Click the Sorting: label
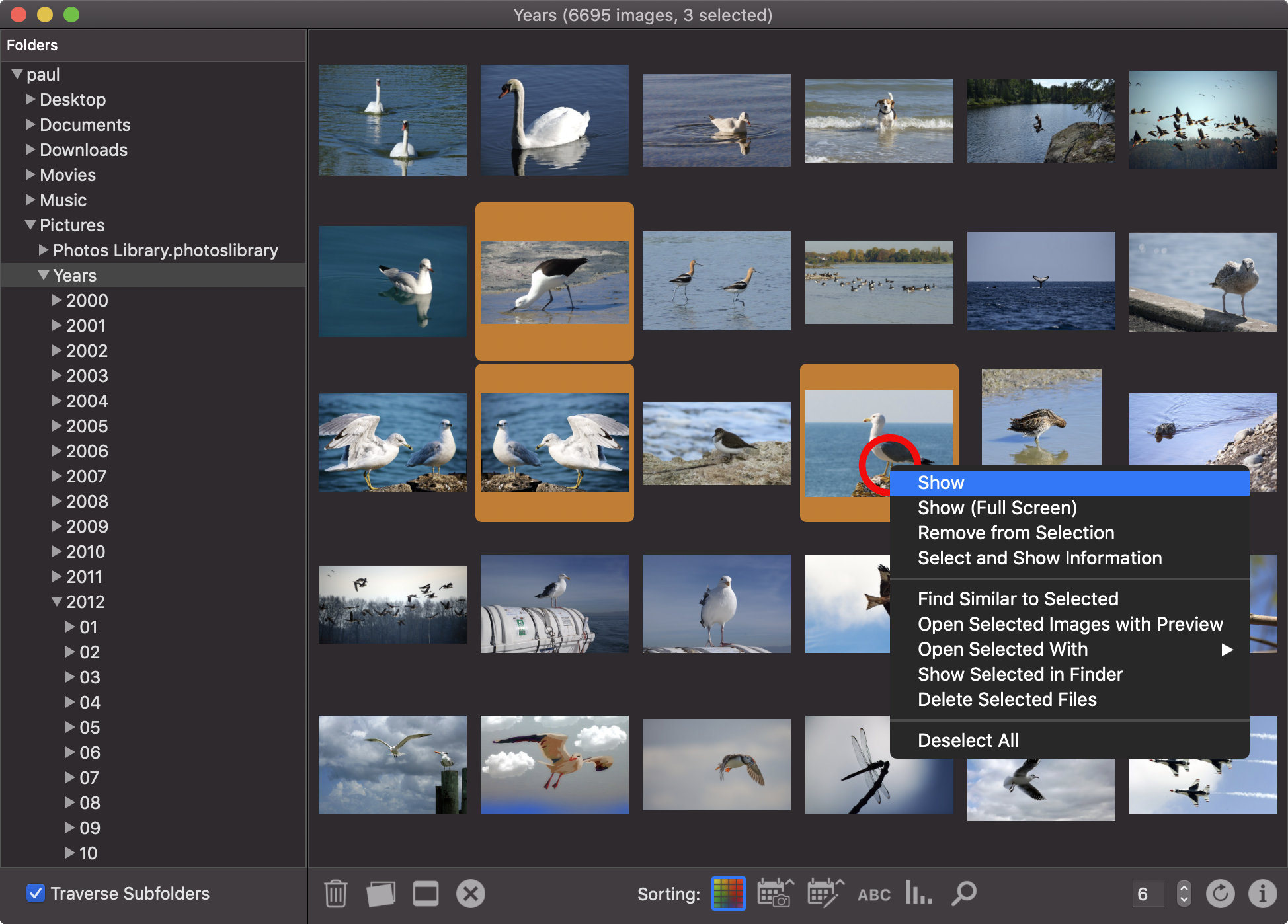The width and height of the screenshot is (1288, 924). (668, 894)
